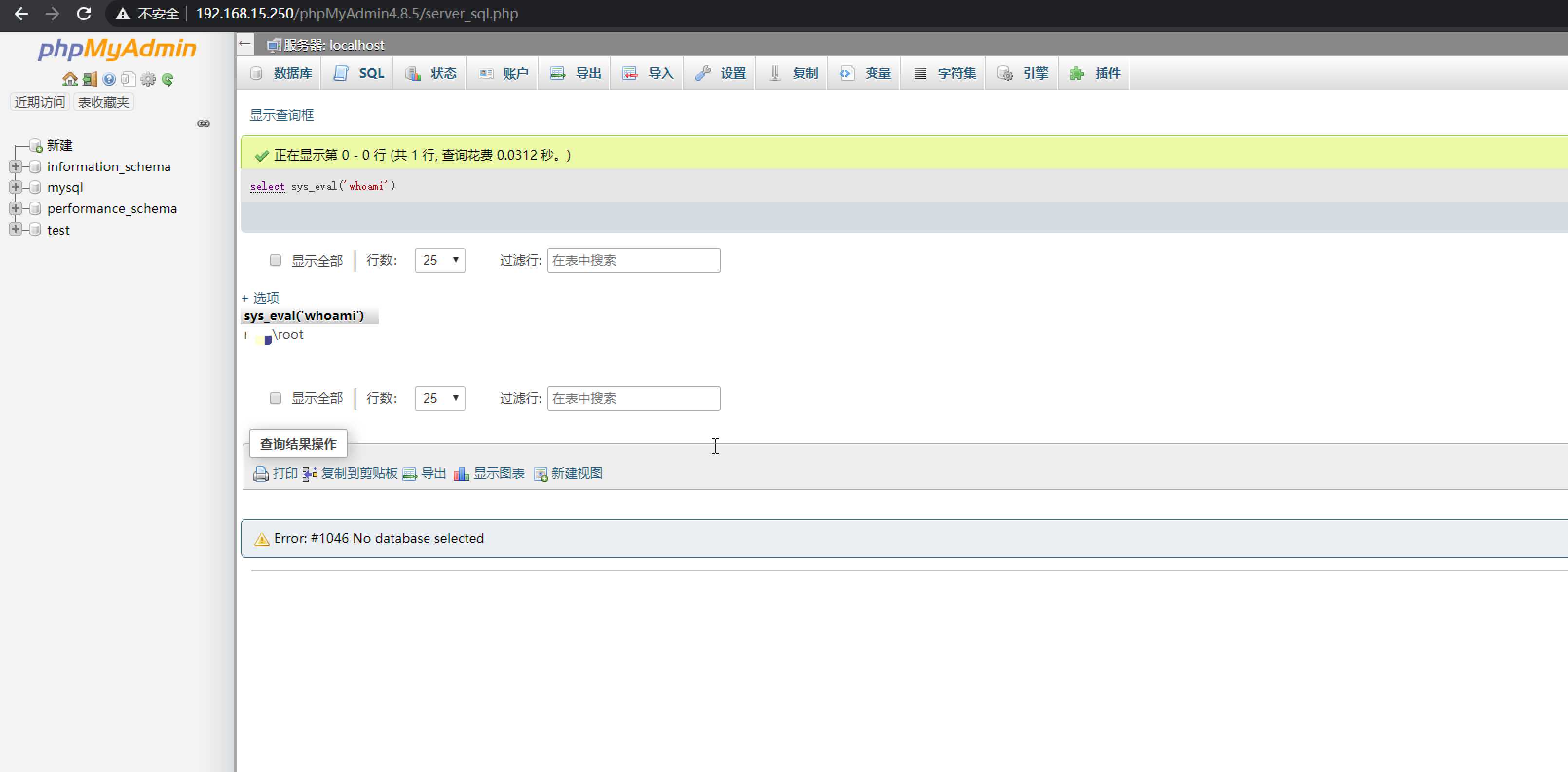
Task: Click the 打印 link
Action: click(285, 474)
